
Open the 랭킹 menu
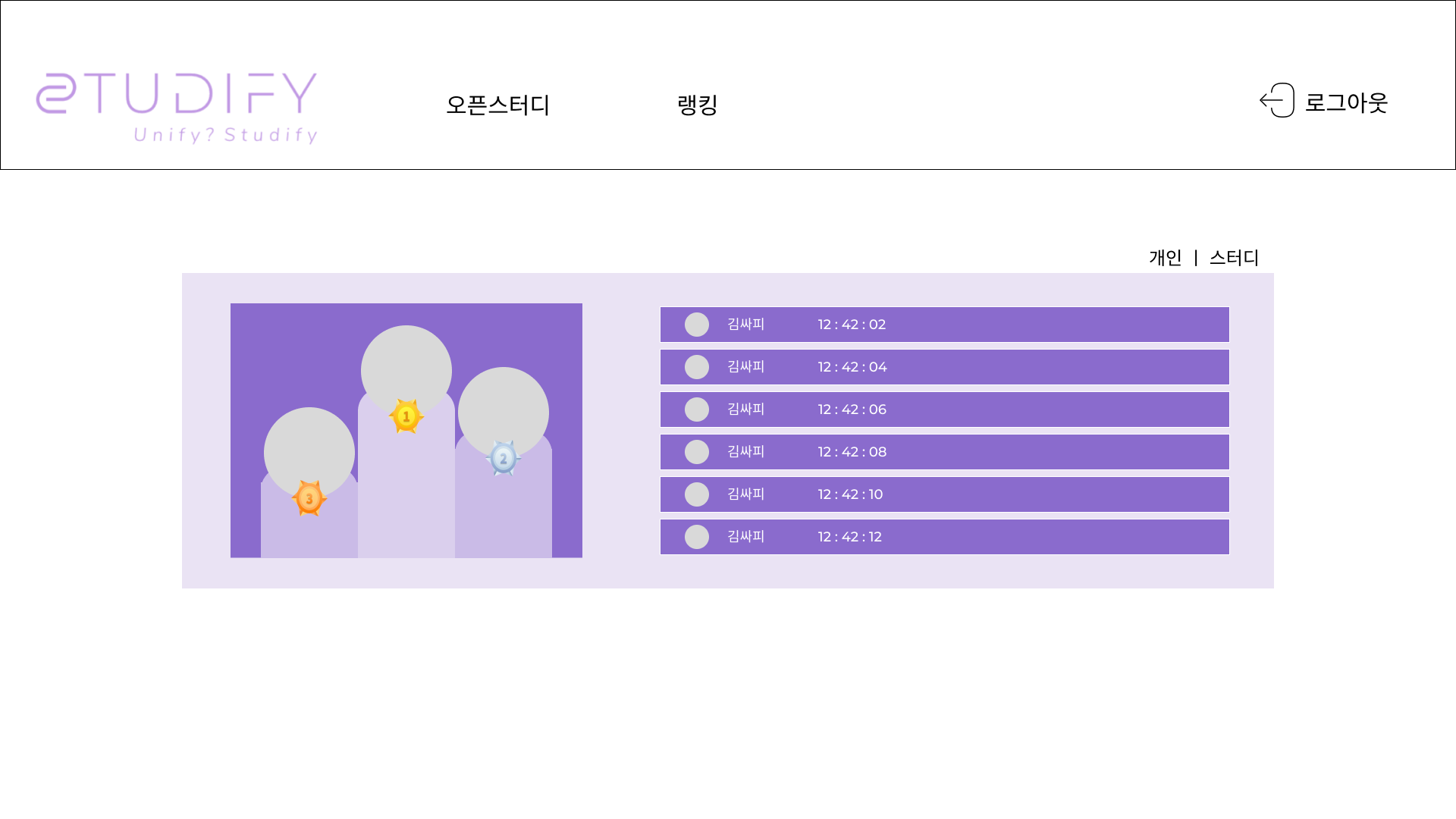pyautogui.click(x=697, y=105)
